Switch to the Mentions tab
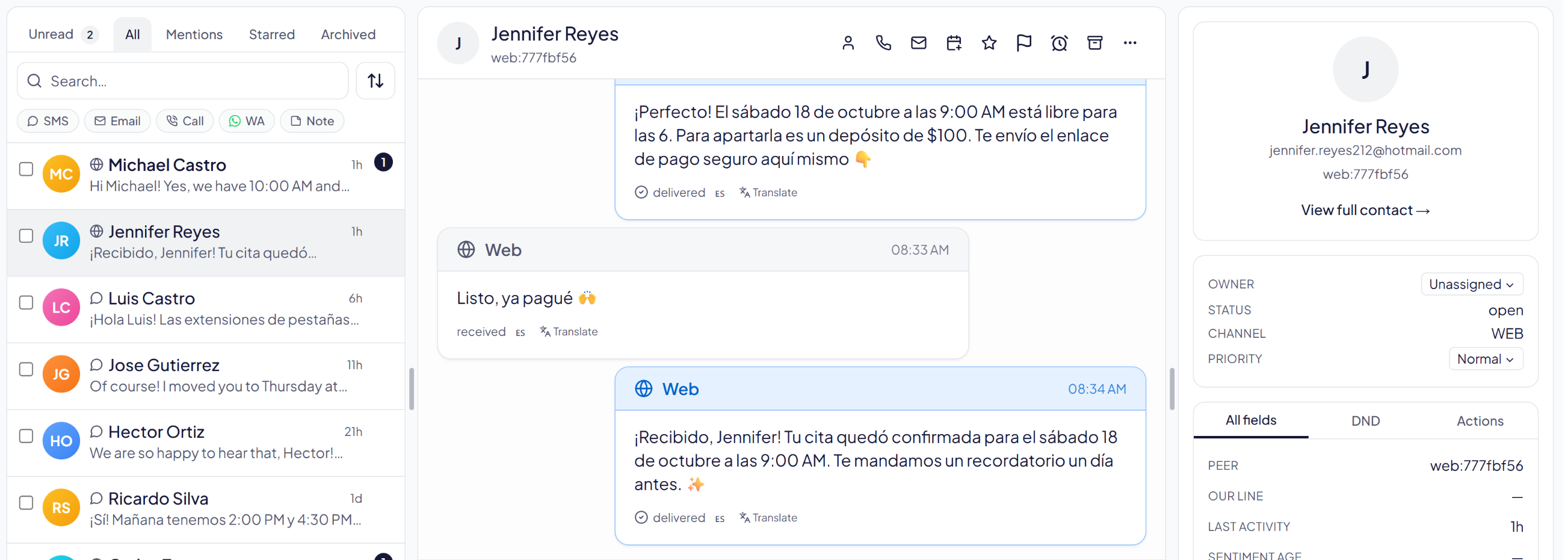This screenshot has width=1568, height=560. pyautogui.click(x=194, y=34)
